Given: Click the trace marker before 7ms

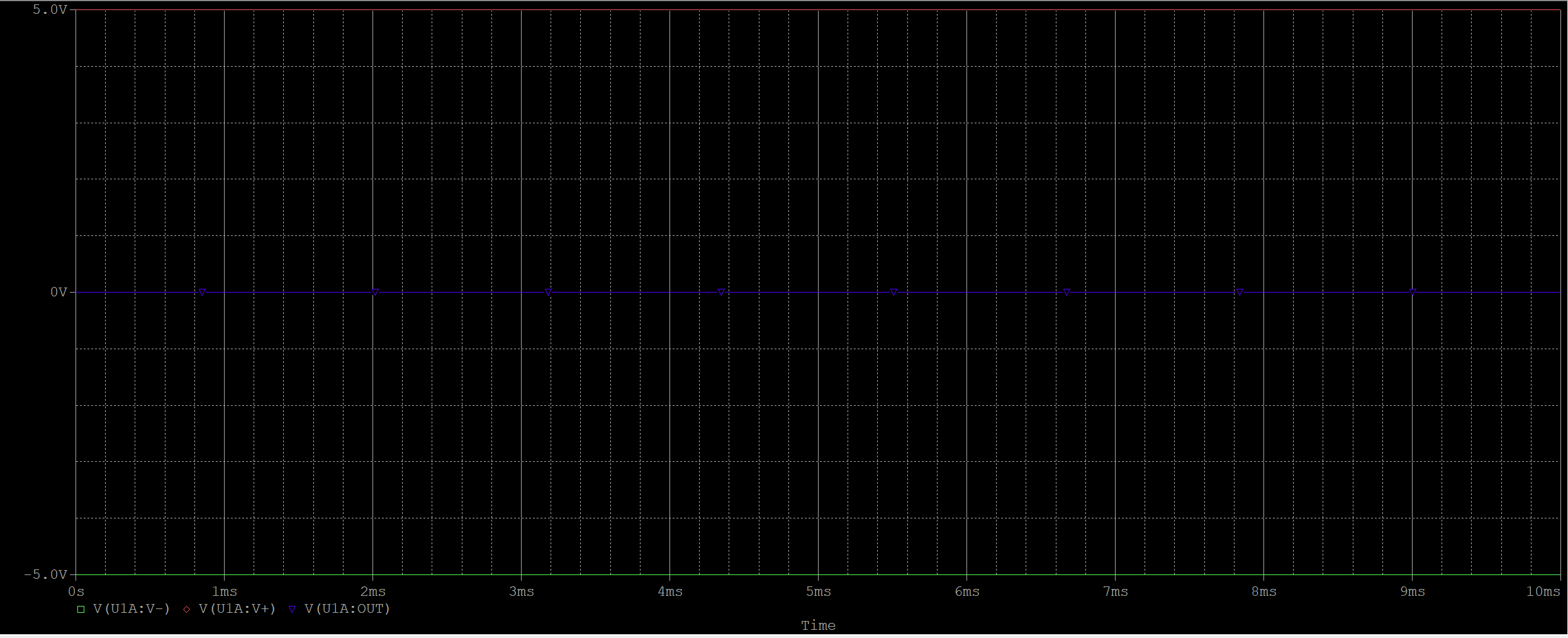Looking at the screenshot, I should [1067, 292].
